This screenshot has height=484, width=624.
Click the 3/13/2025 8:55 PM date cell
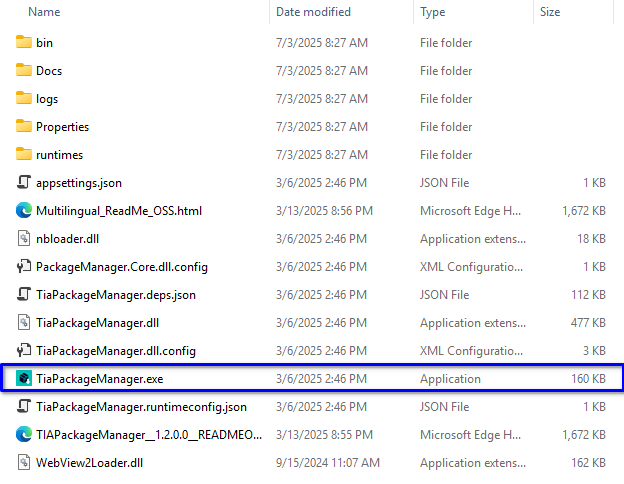[x=324, y=435]
